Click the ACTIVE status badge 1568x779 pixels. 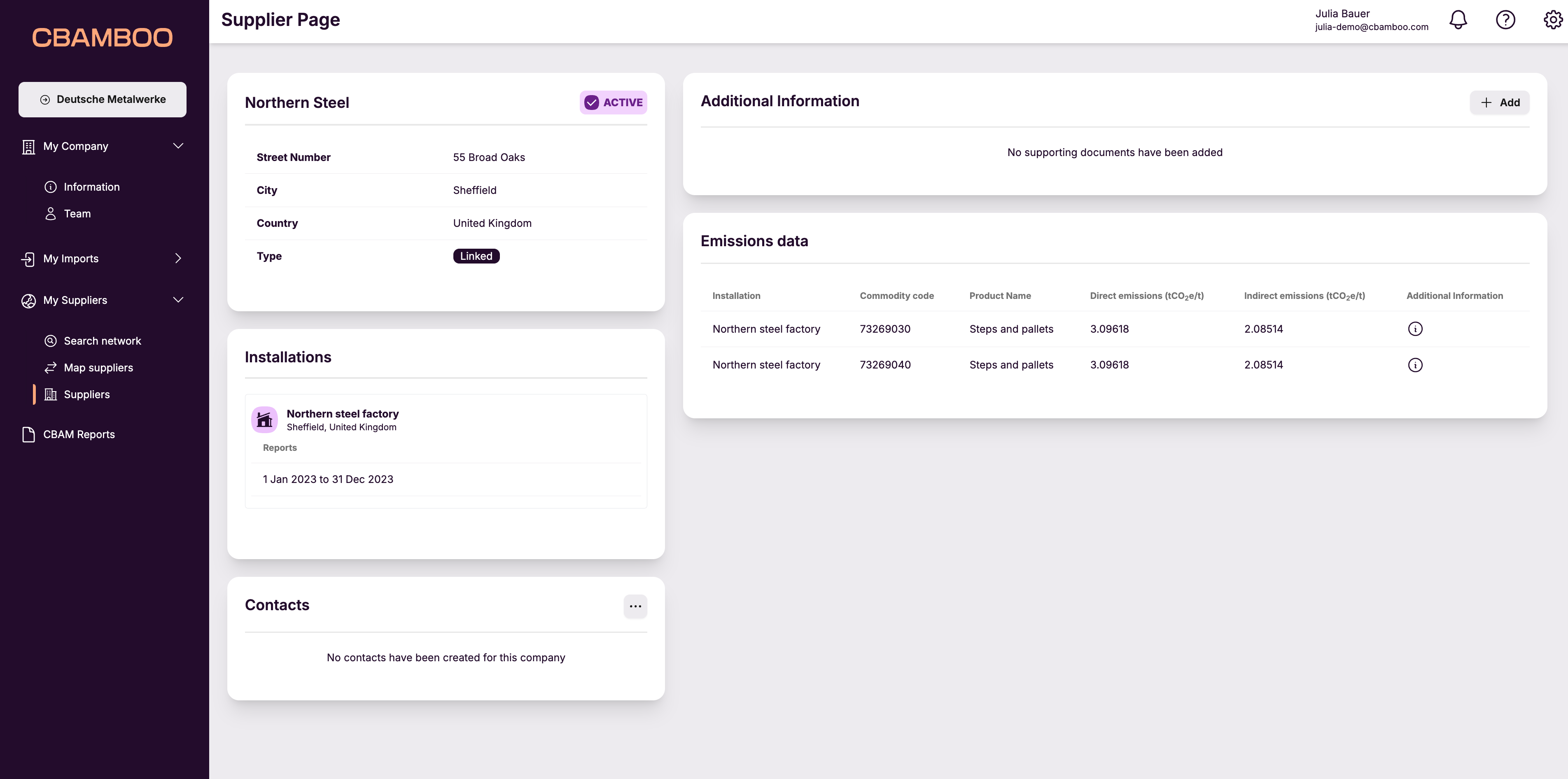(613, 102)
